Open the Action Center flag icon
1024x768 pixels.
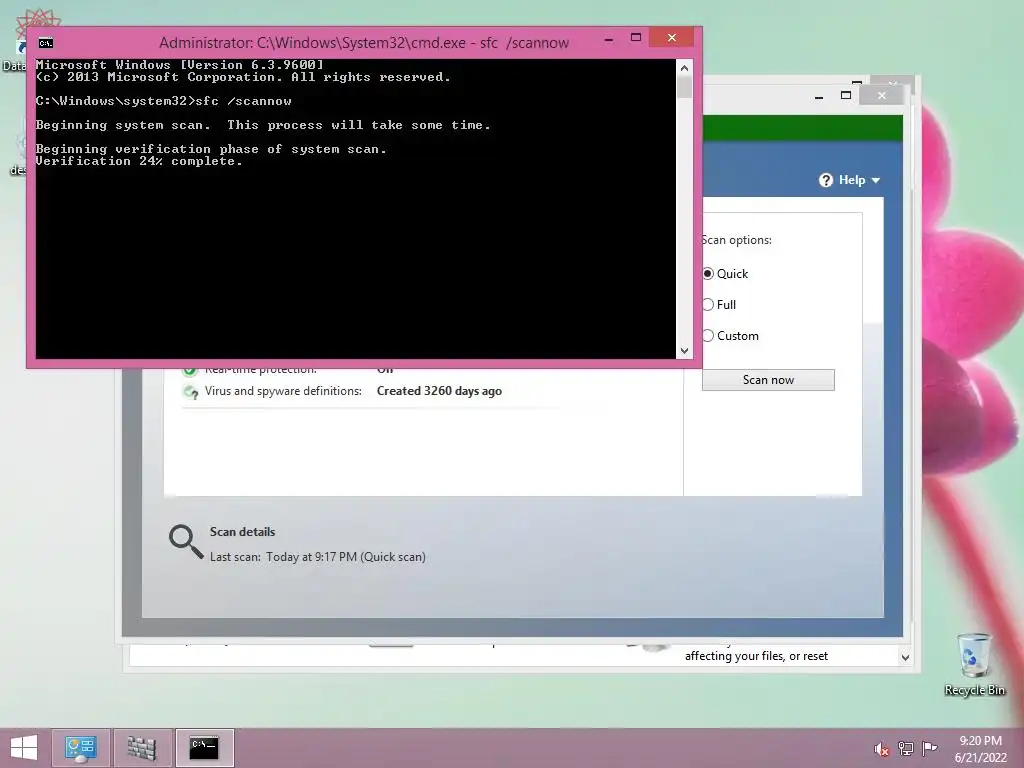click(x=930, y=748)
